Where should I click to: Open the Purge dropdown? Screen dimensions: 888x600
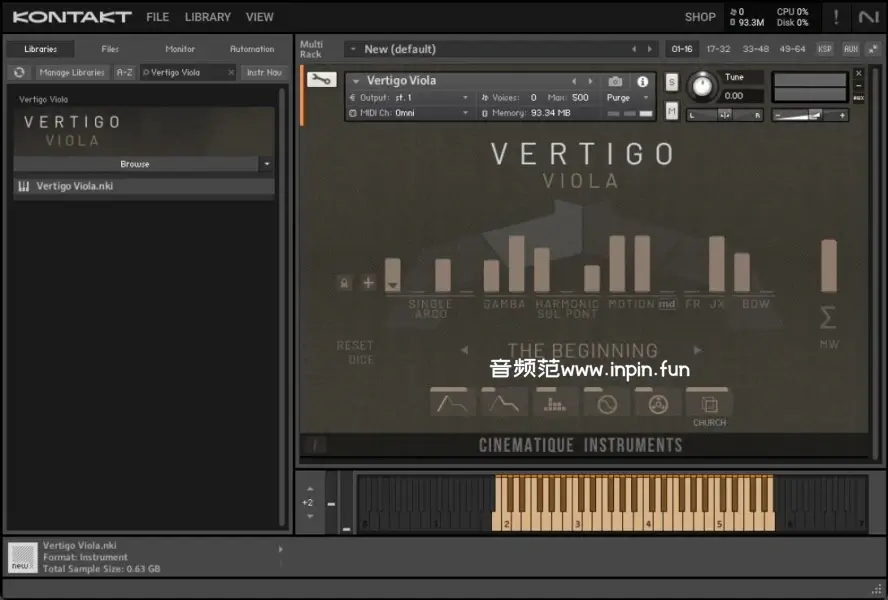(627, 98)
